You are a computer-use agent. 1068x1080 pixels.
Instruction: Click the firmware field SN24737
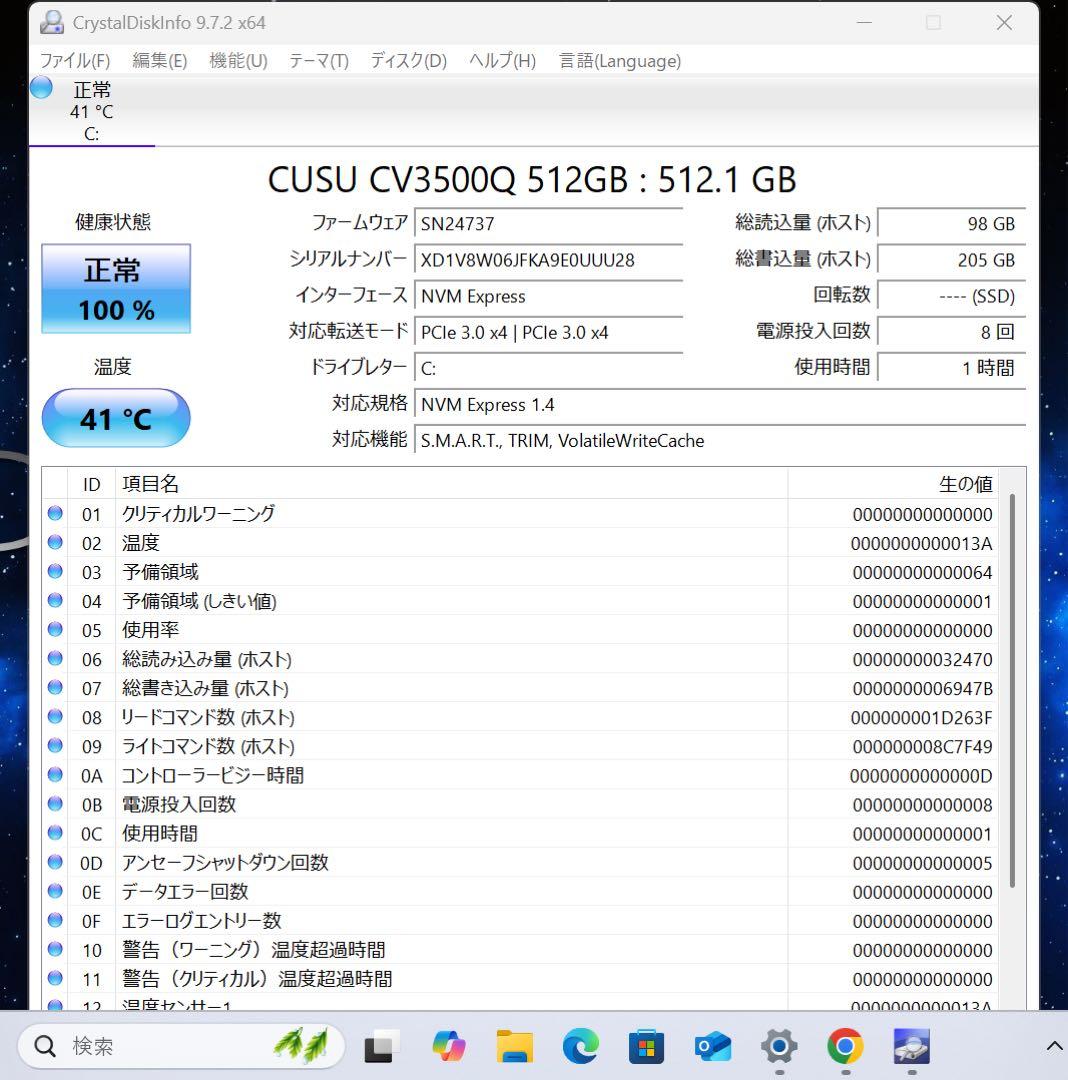(x=548, y=224)
